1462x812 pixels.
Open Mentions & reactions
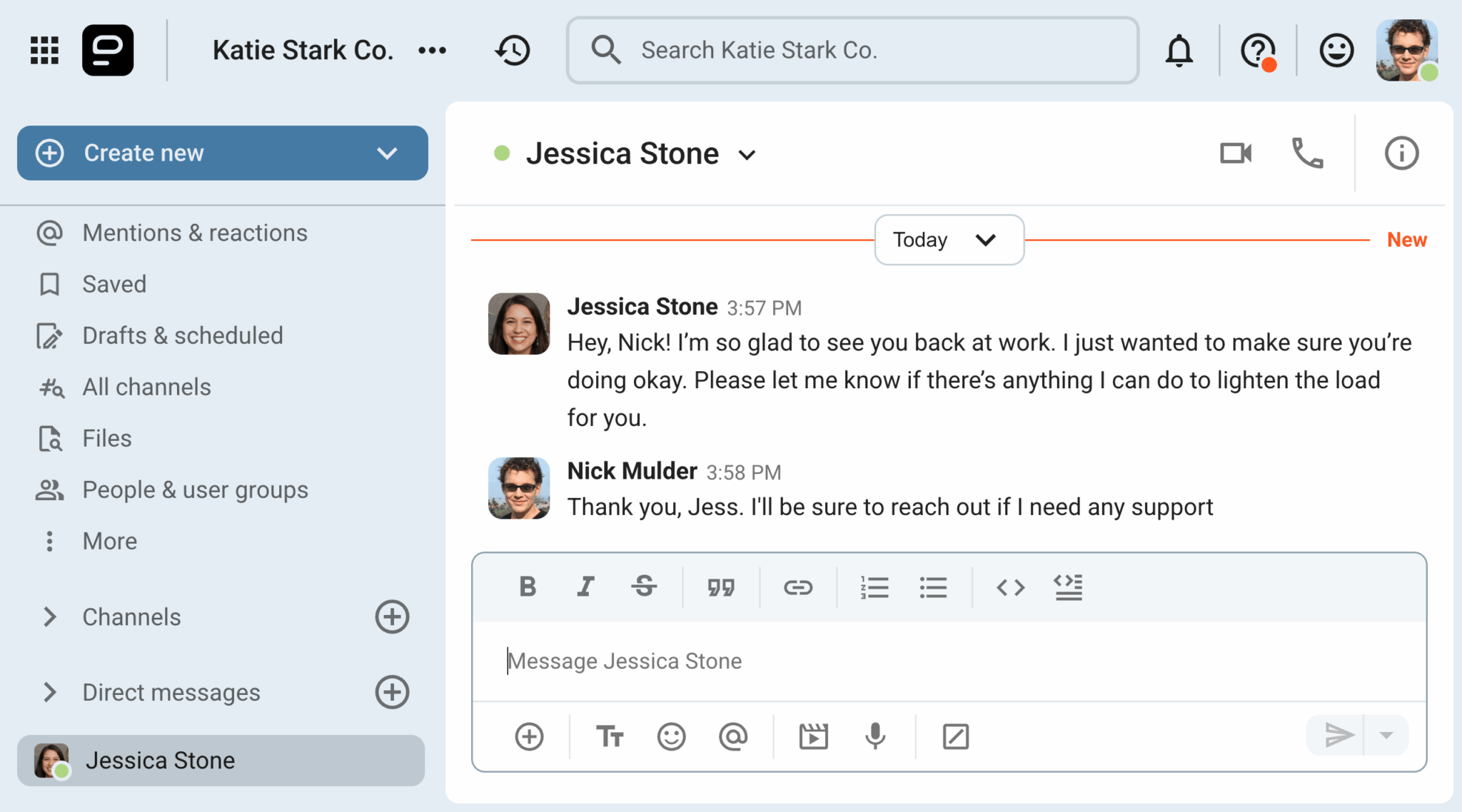click(x=194, y=233)
